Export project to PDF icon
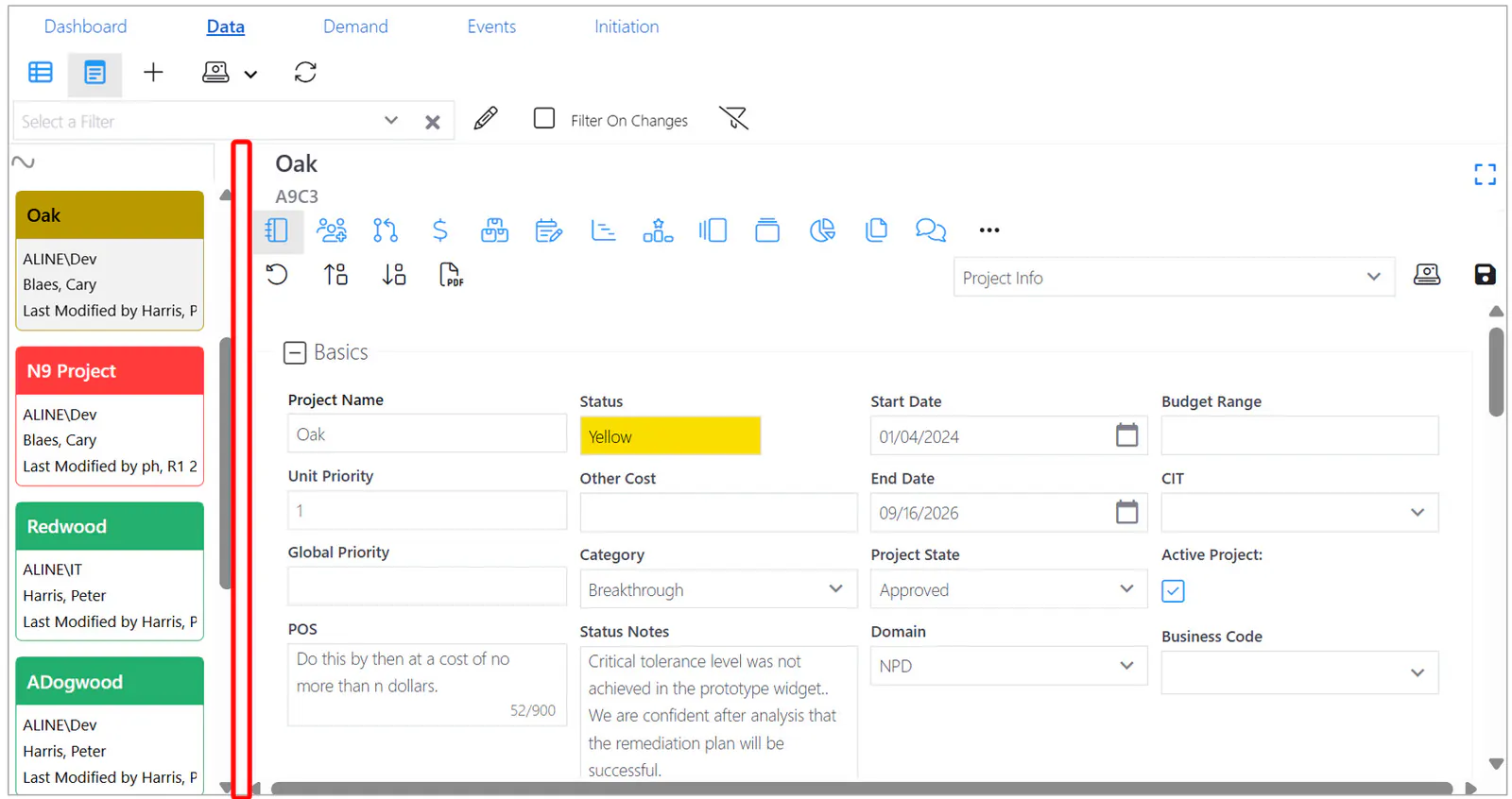This screenshot has height=799, width=1512. click(x=451, y=275)
